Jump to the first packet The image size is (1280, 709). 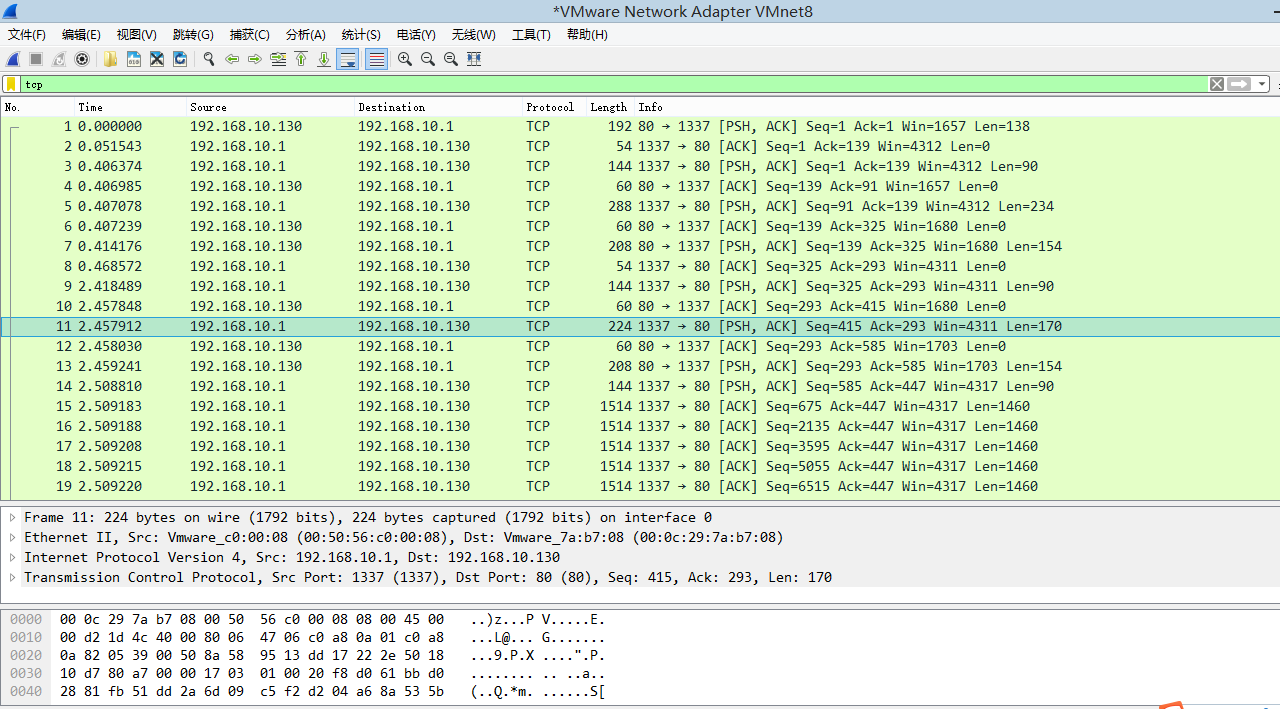pyautogui.click(x=301, y=59)
